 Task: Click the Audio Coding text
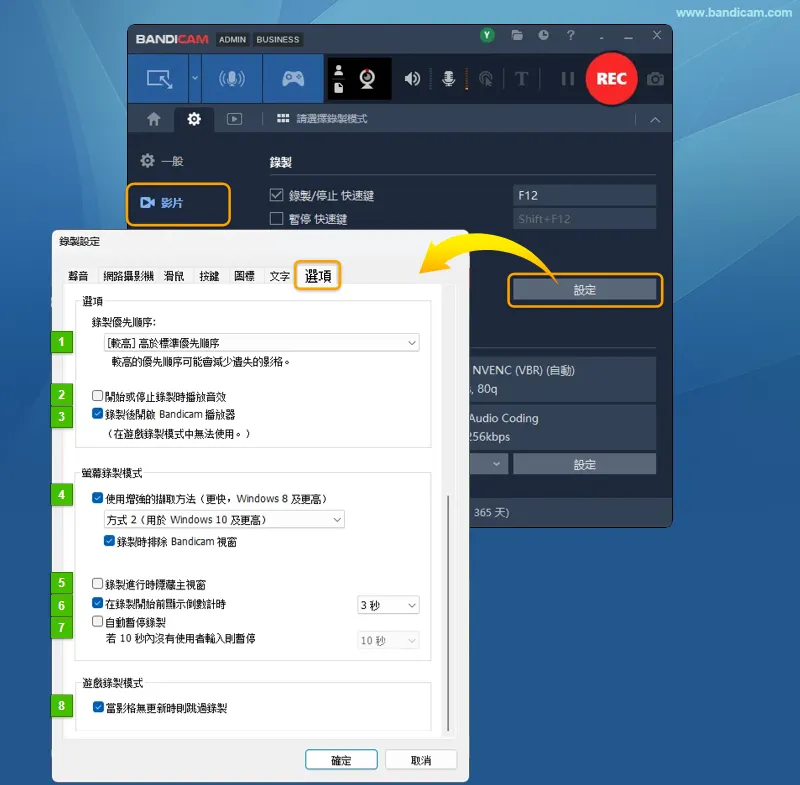504,418
